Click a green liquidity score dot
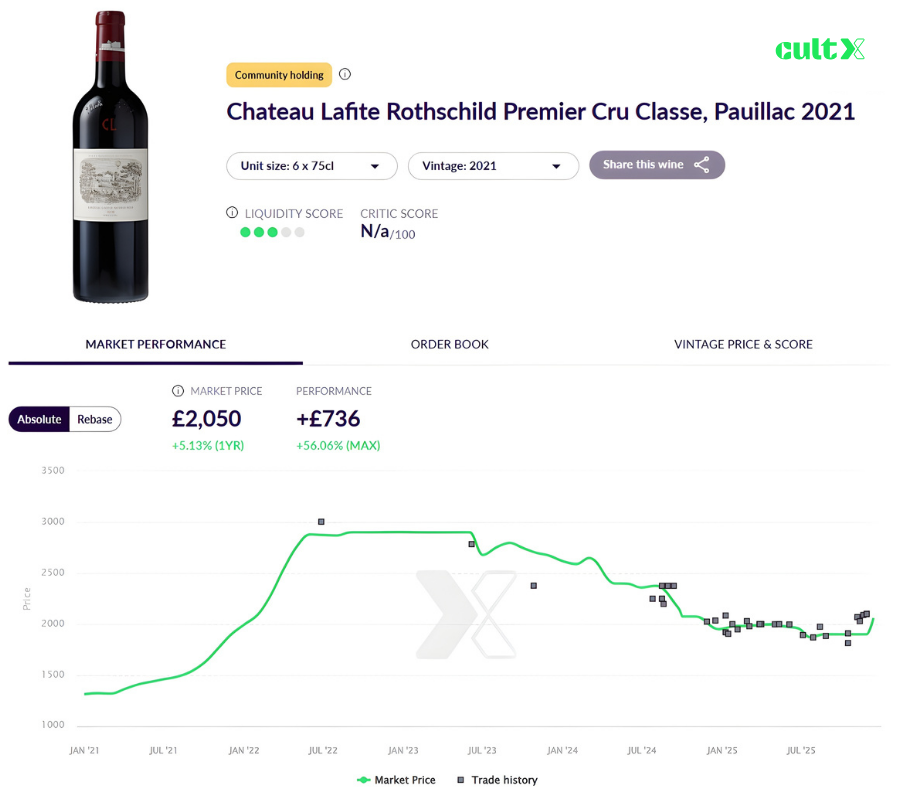 click(246, 231)
